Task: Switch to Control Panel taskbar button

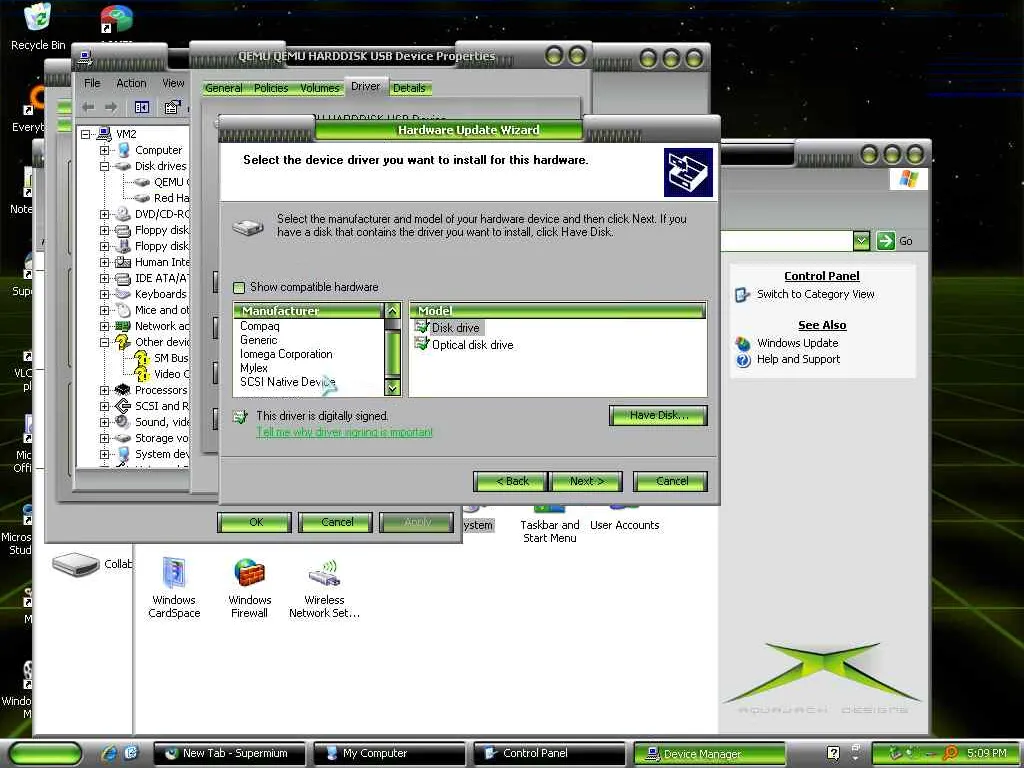Action: pyautogui.click(x=549, y=754)
